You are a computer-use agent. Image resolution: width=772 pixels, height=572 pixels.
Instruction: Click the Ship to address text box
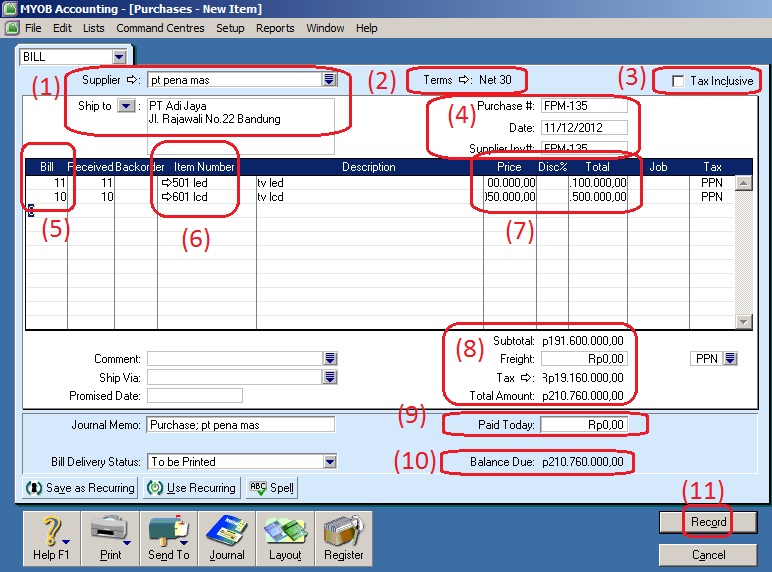pyautogui.click(x=241, y=126)
